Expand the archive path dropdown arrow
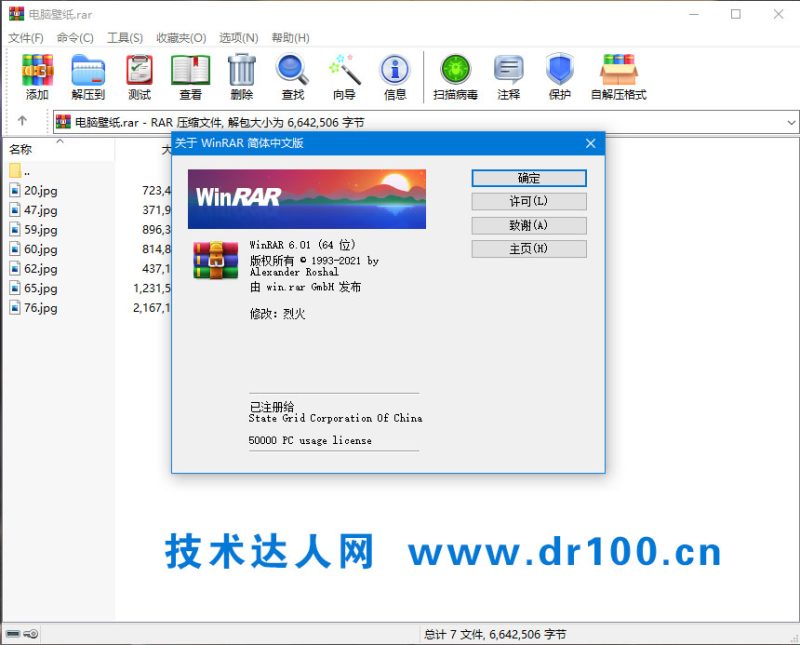The width and height of the screenshot is (800, 645). [x=791, y=122]
